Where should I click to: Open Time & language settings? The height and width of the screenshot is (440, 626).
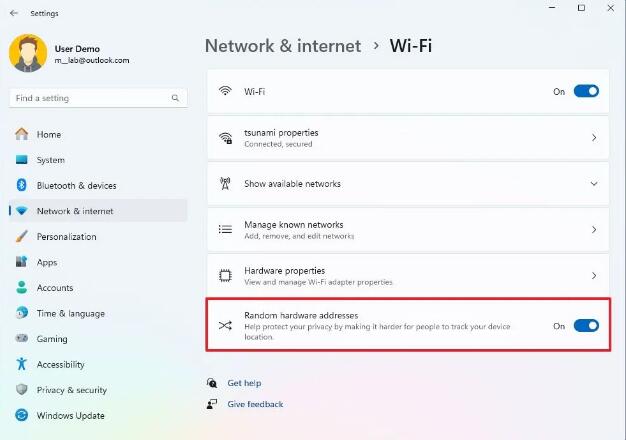70,313
